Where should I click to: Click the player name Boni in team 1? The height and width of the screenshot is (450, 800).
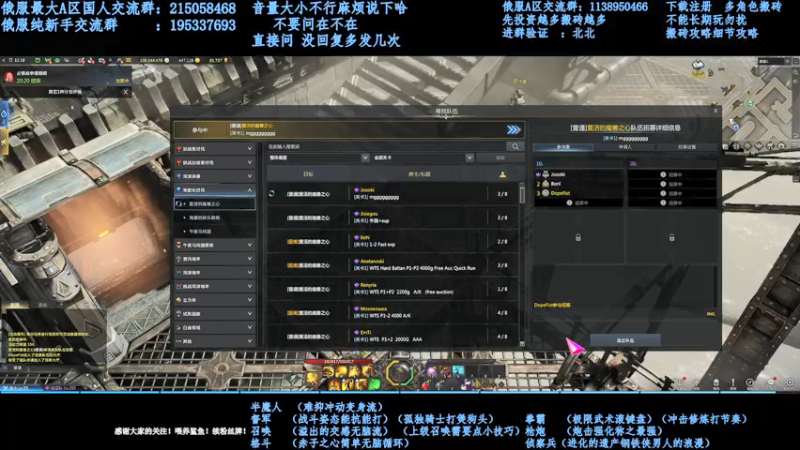pos(556,184)
